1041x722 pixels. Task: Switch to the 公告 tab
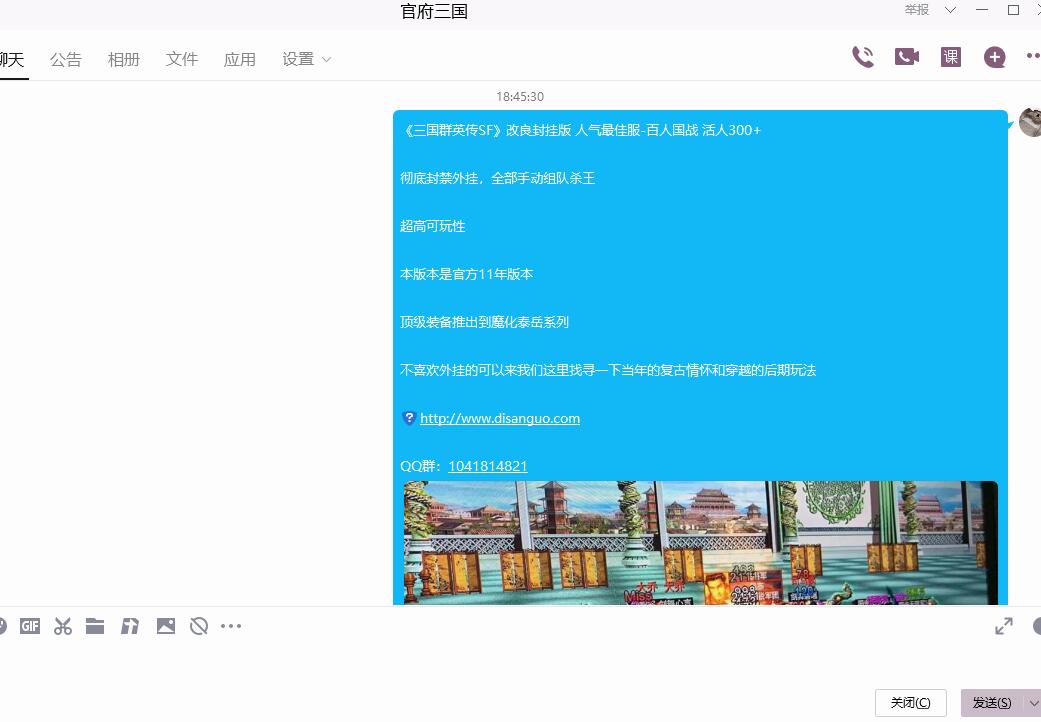pyautogui.click(x=66, y=60)
